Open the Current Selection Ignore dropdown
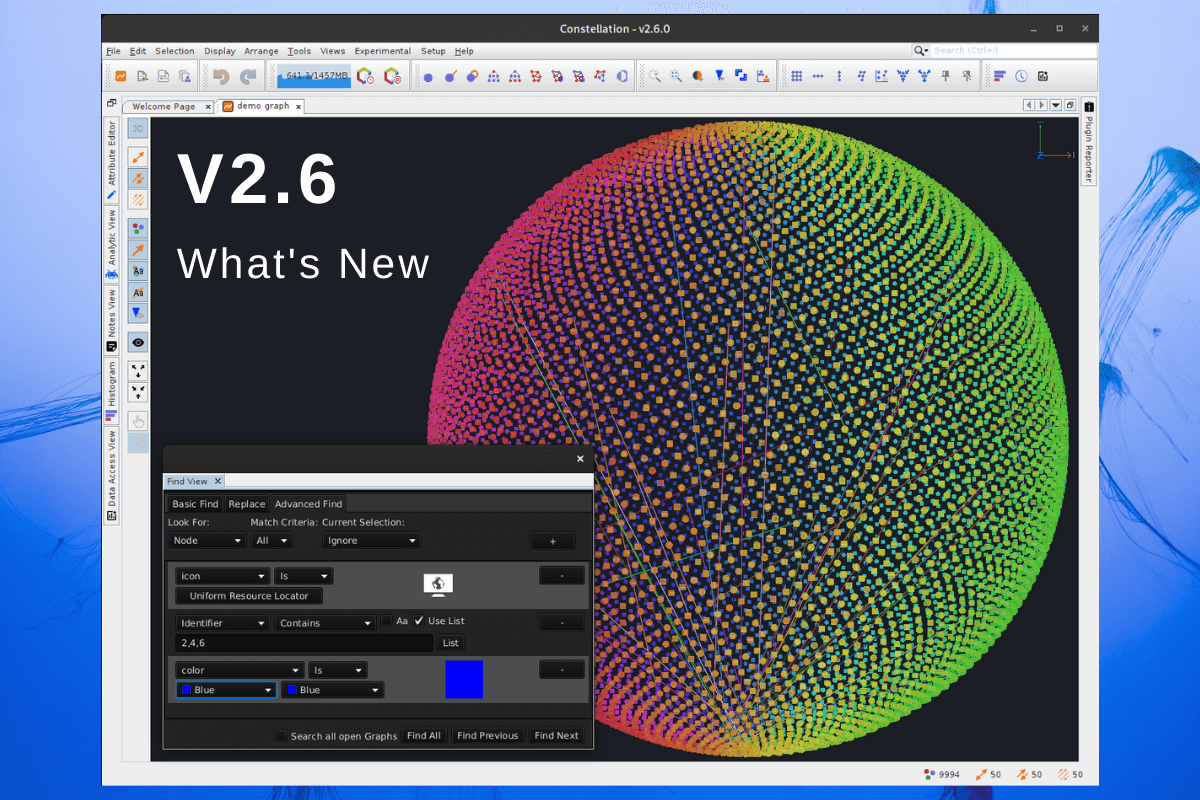 371,540
